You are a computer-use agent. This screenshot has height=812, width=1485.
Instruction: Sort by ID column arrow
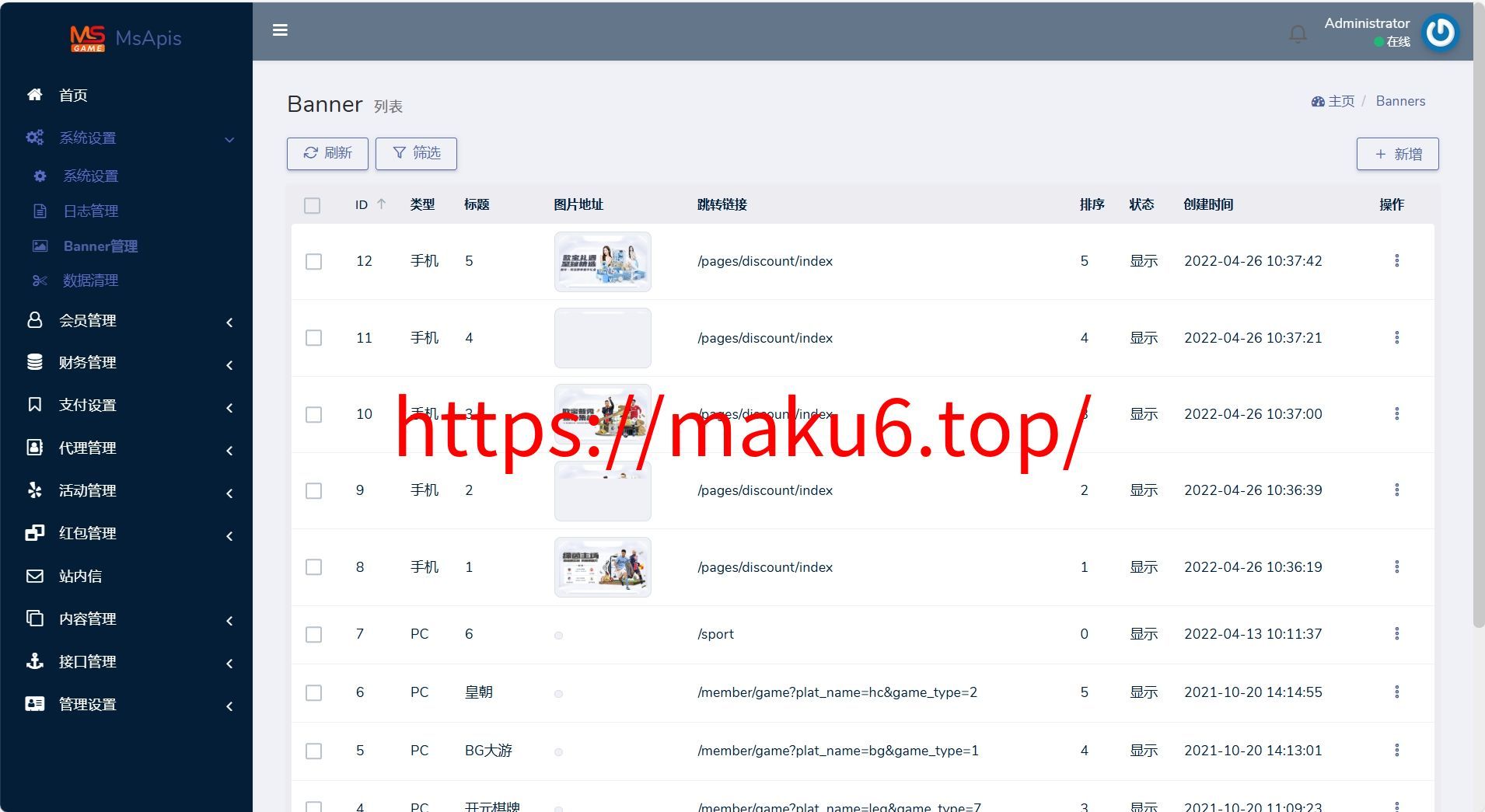tap(381, 204)
